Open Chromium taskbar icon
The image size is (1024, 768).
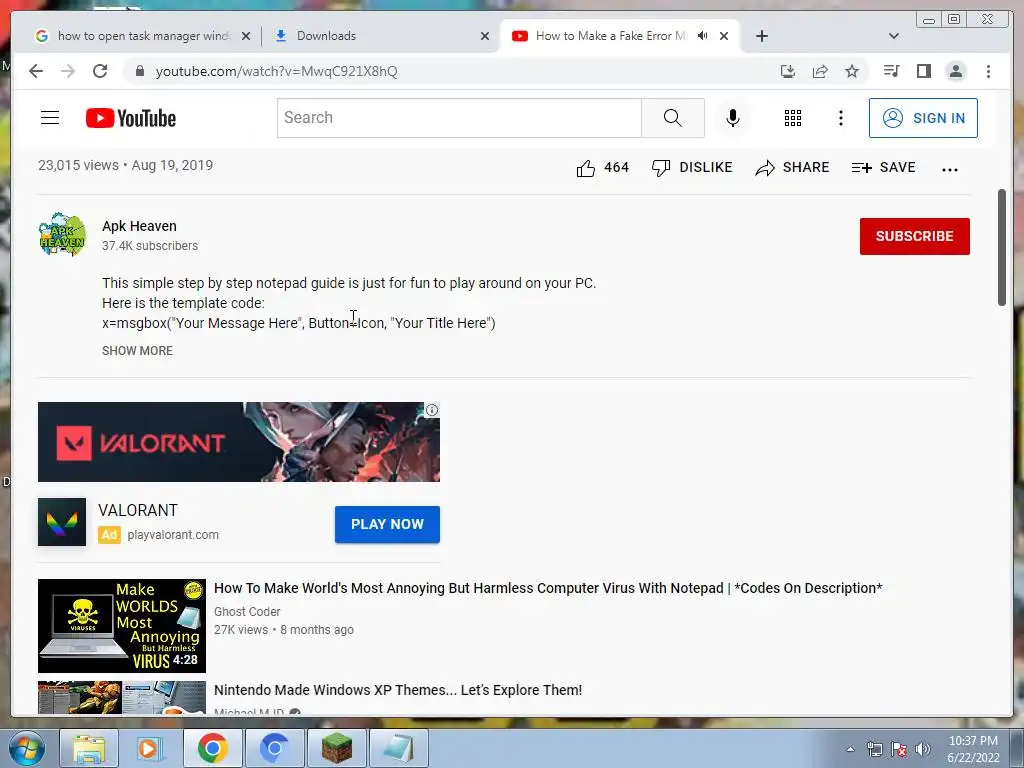pyautogui.click(x=275, y=748)
